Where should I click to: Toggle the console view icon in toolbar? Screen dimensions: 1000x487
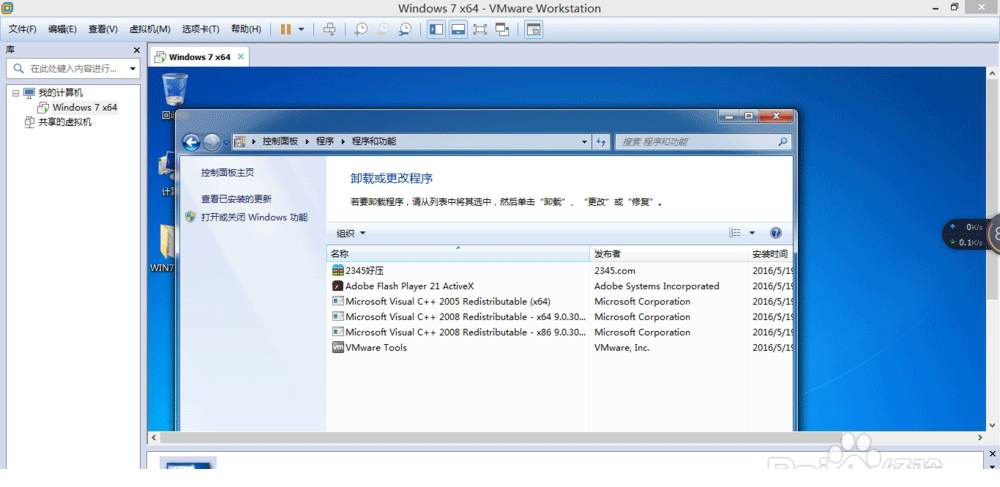(x=533, y=29)
